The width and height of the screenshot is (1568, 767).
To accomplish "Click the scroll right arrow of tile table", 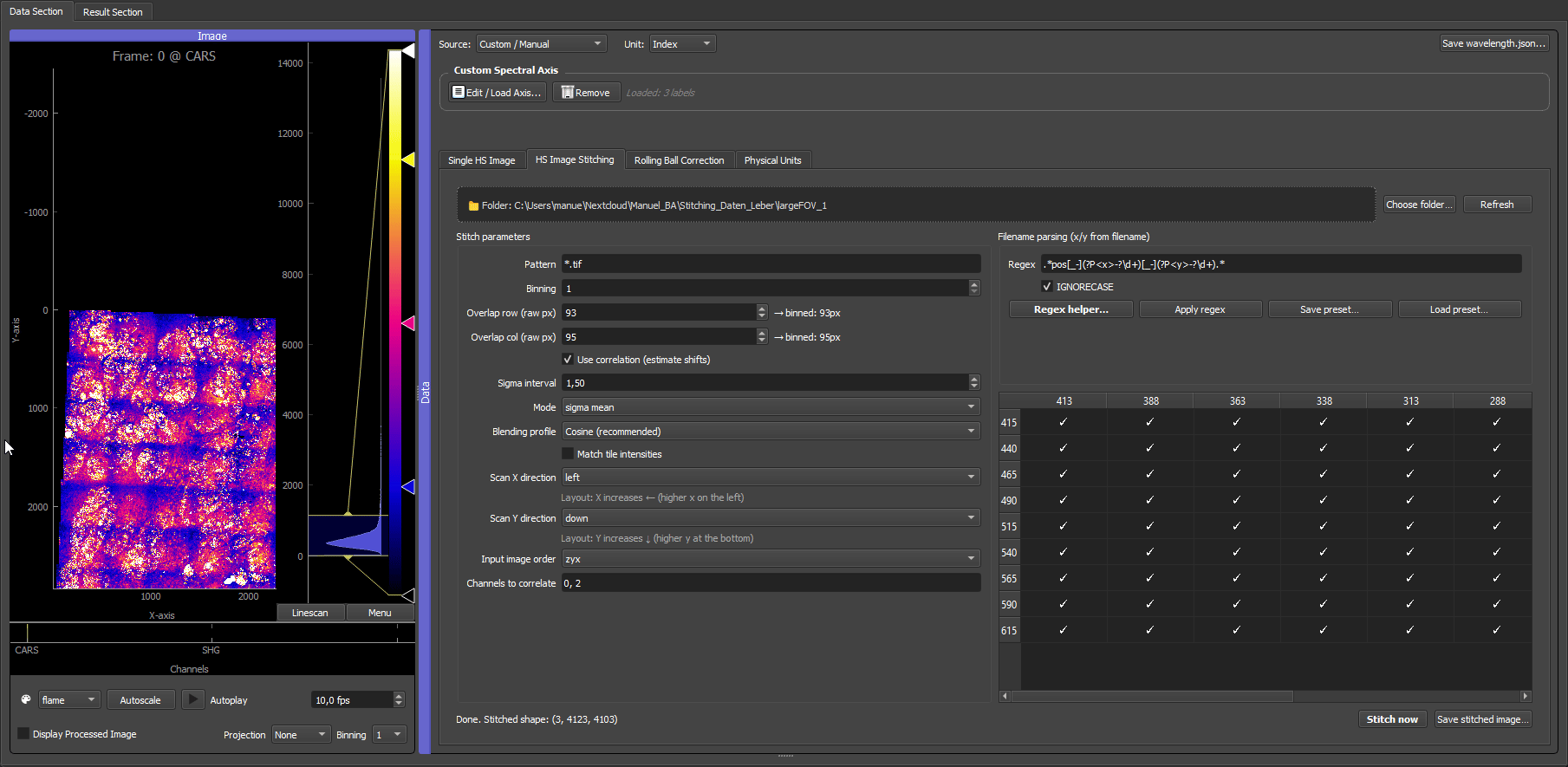I will click(x=1526, y=696).
